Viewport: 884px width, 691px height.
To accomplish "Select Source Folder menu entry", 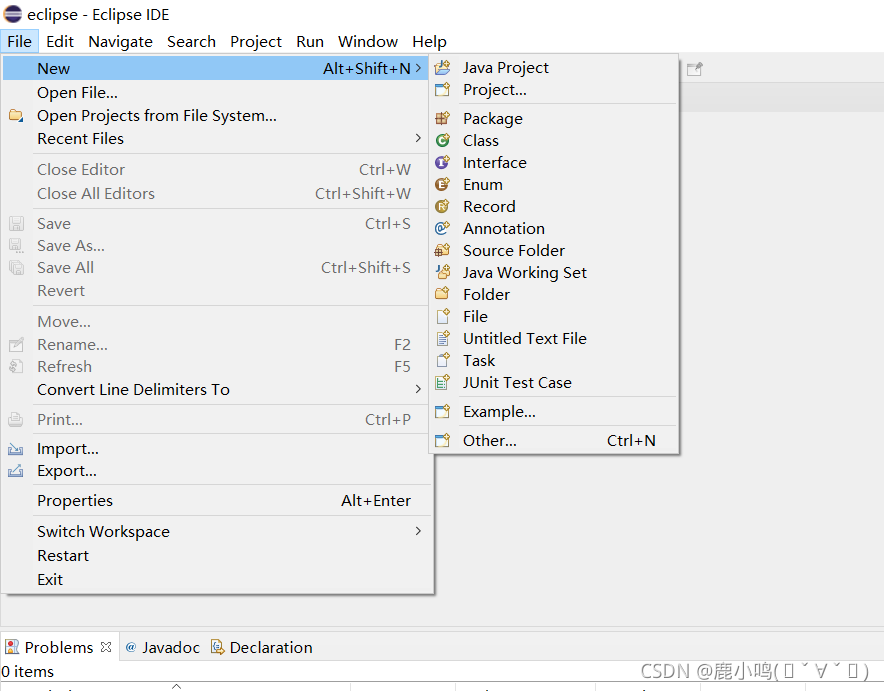I will pyautogui.click(x=554, y=250).
